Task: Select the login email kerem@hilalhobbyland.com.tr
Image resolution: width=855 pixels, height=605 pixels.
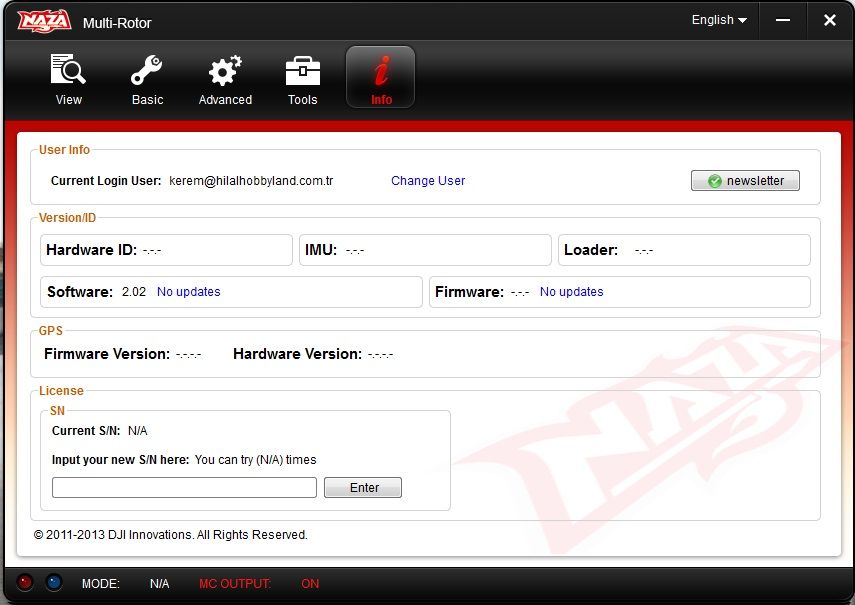Action: click(x=251, y=180)
